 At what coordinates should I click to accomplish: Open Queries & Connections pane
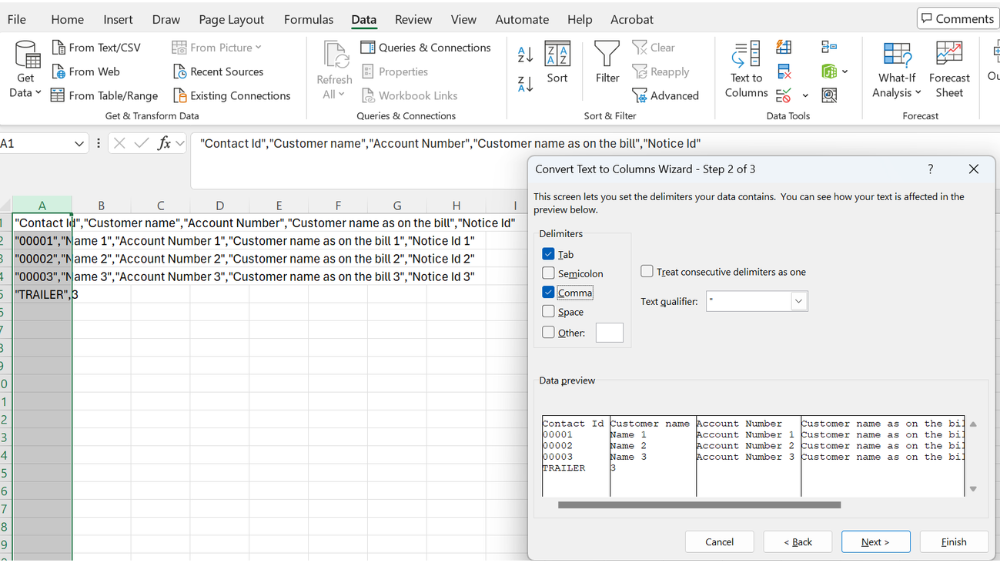coord(426,48)
